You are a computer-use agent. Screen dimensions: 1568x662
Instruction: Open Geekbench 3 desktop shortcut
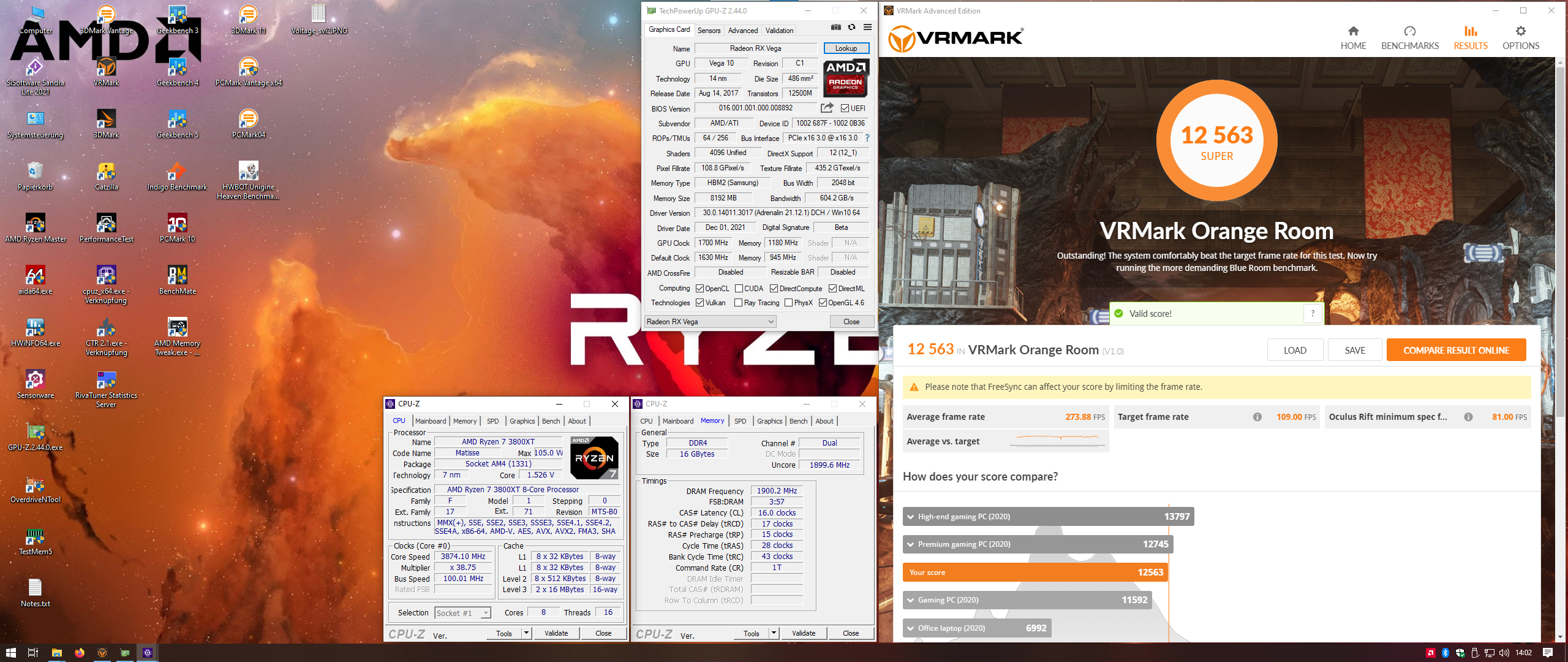click(178, 19)
